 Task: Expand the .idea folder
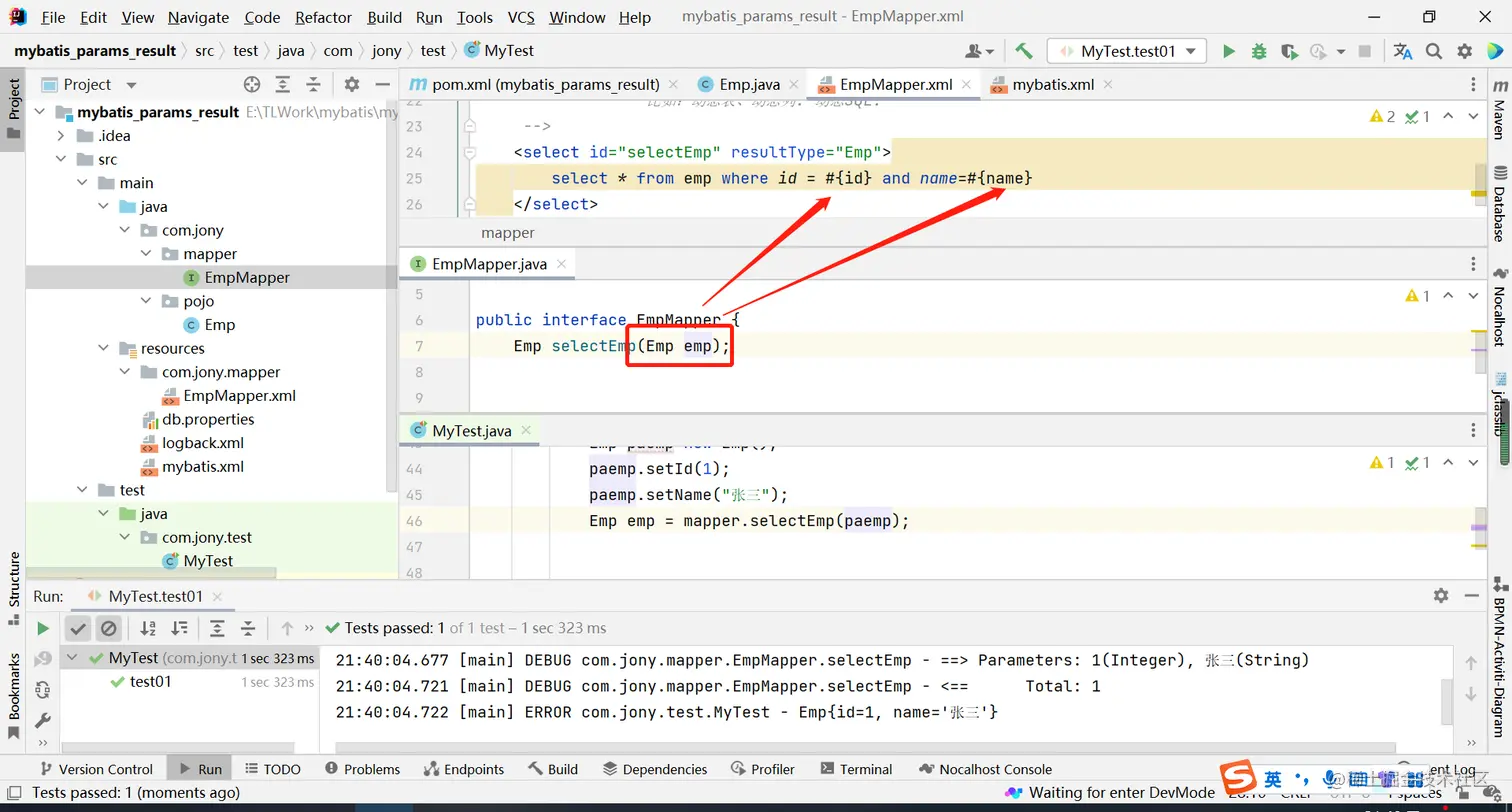pyautogui.click(x=61, y=136)
